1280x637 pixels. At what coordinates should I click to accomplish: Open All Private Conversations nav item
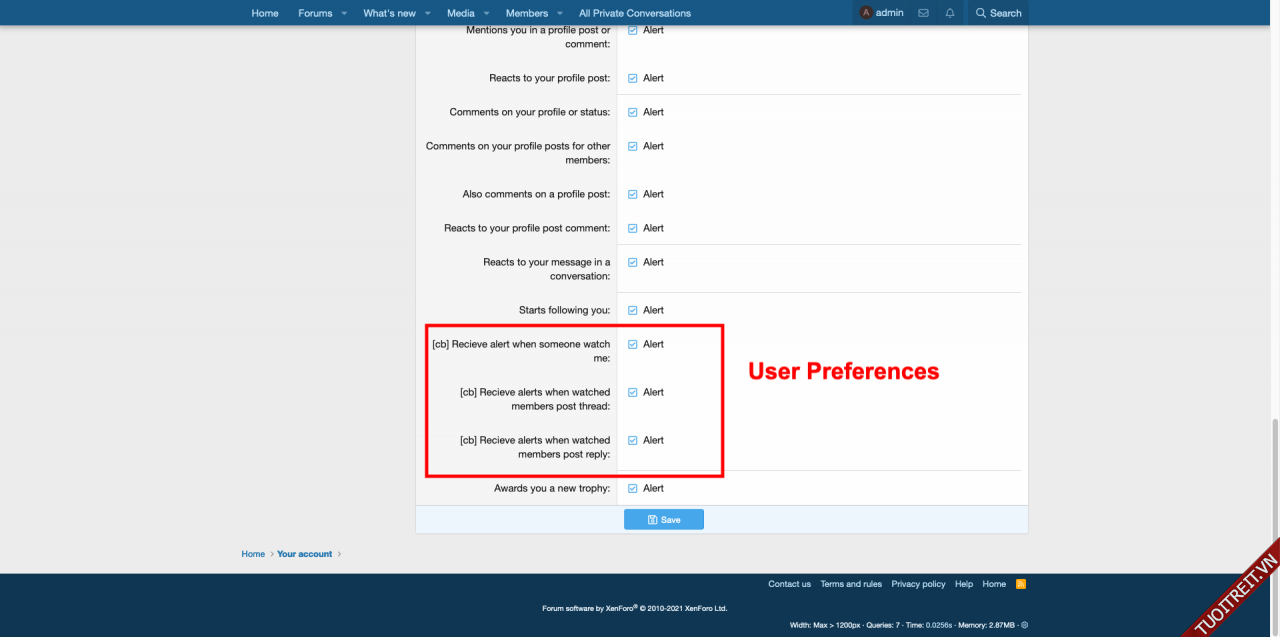[x=634, y=13]
